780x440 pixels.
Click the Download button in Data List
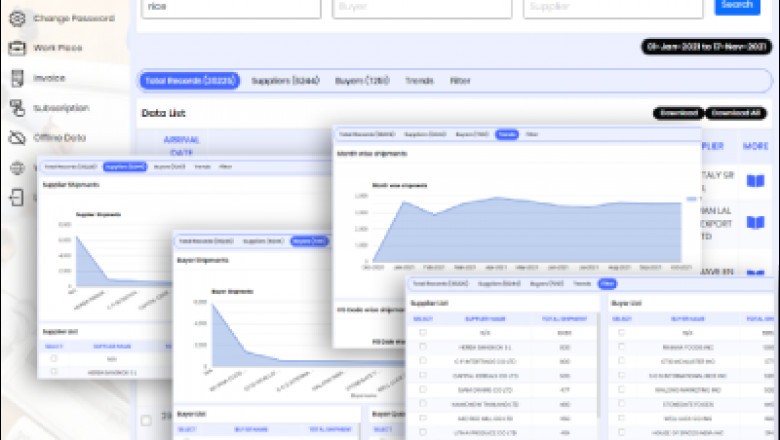678,114
